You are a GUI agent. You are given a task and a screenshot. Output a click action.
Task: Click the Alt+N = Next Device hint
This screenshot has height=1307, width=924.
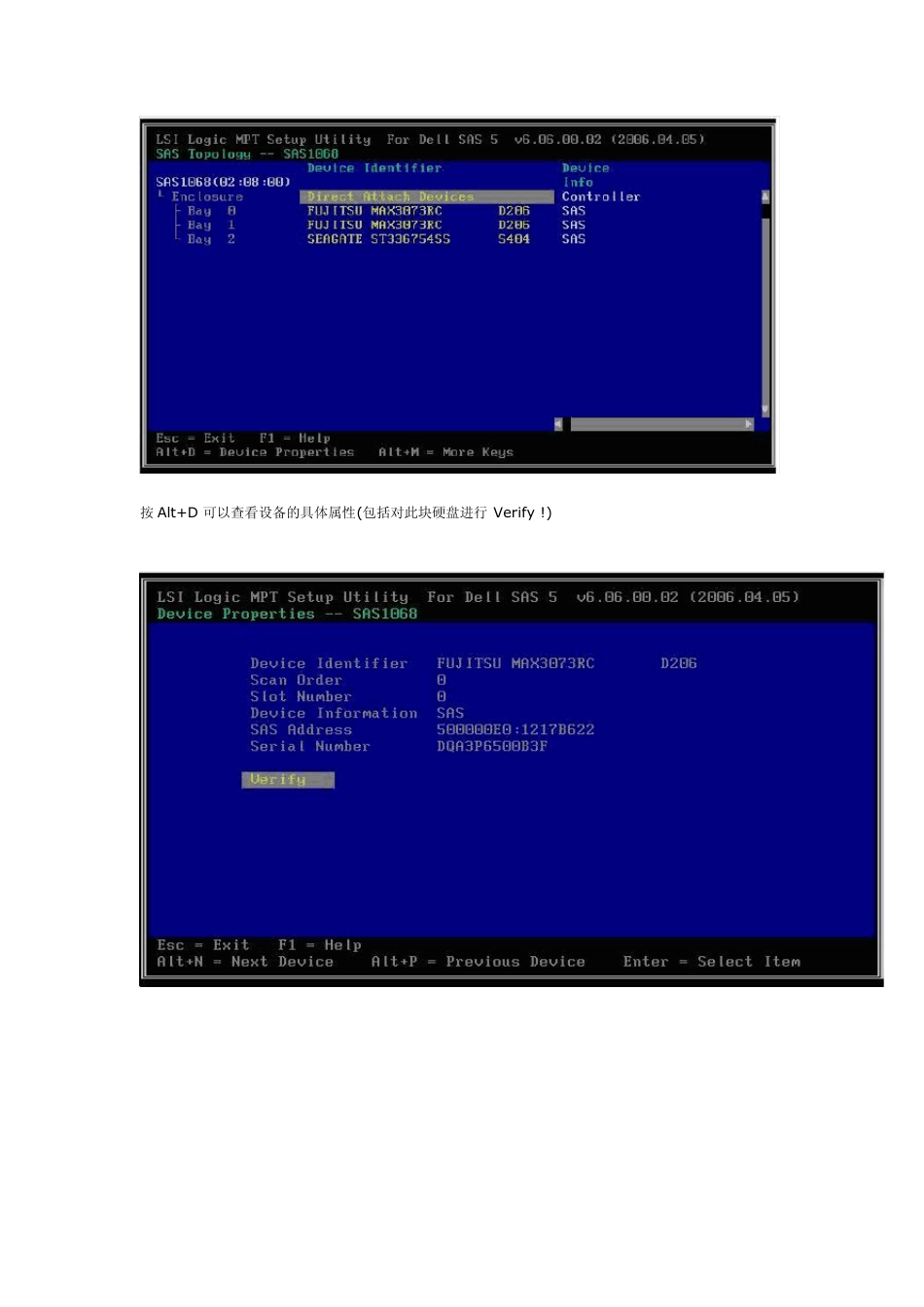point(245,962)
